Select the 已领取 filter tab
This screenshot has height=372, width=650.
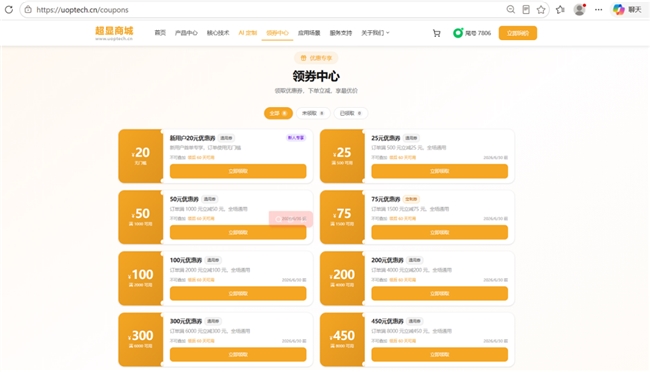pos(351,113)
